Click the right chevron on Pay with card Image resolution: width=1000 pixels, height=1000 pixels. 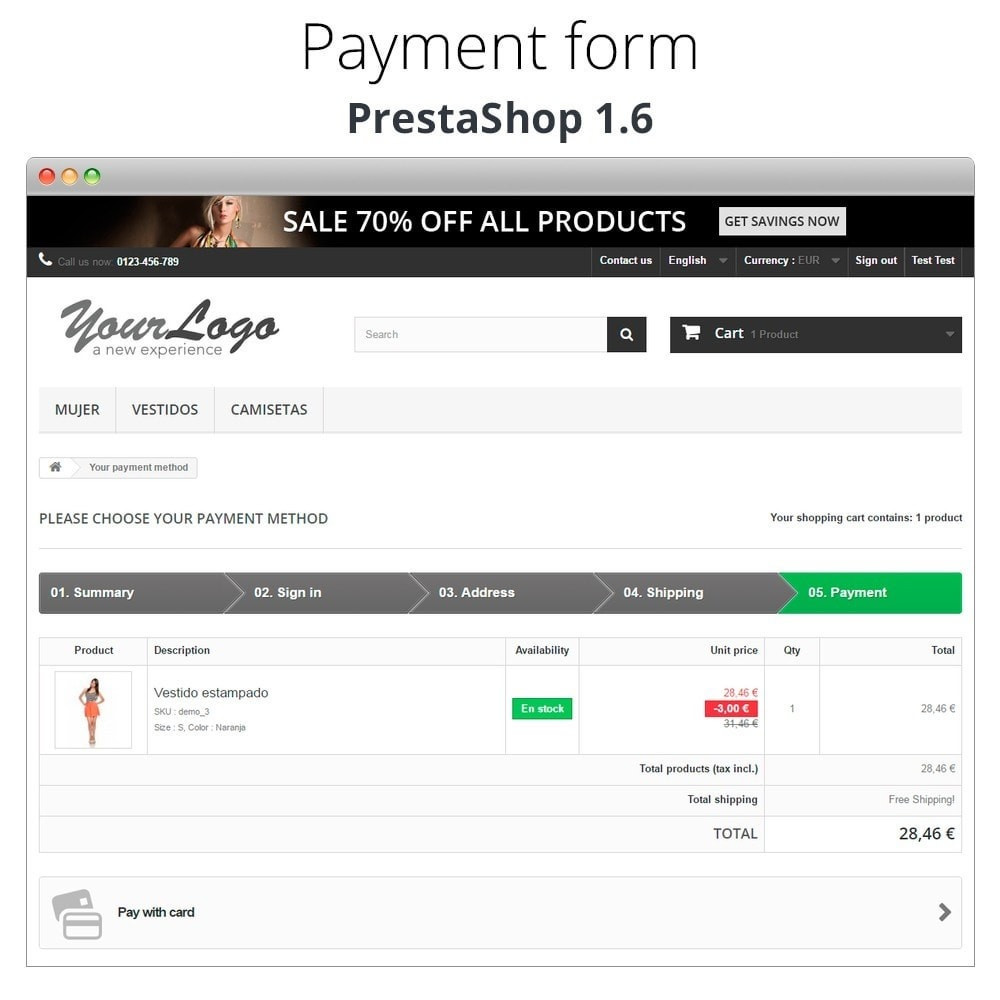point(945,912)
